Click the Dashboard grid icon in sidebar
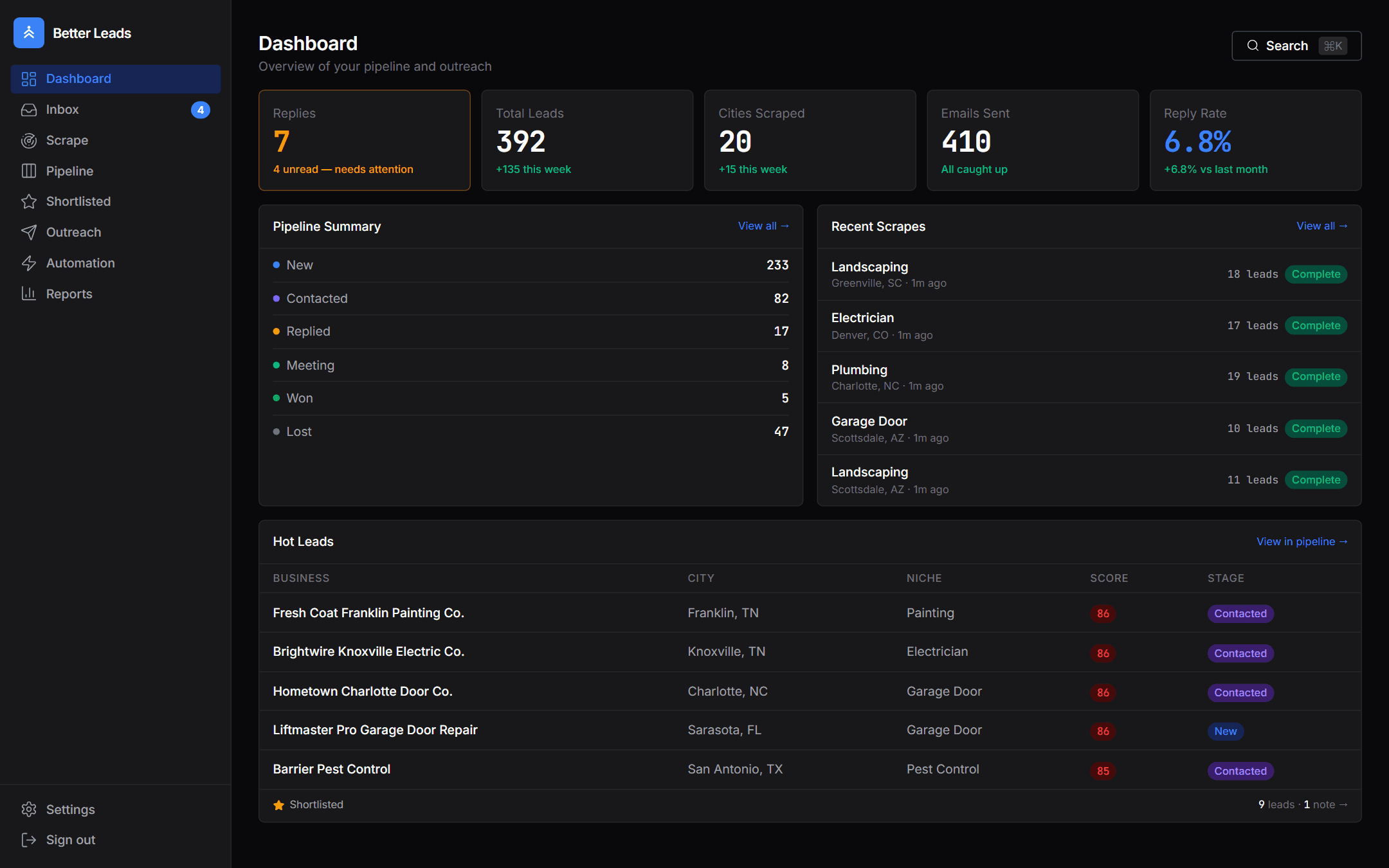The image size is (1389, 868). 29,78
